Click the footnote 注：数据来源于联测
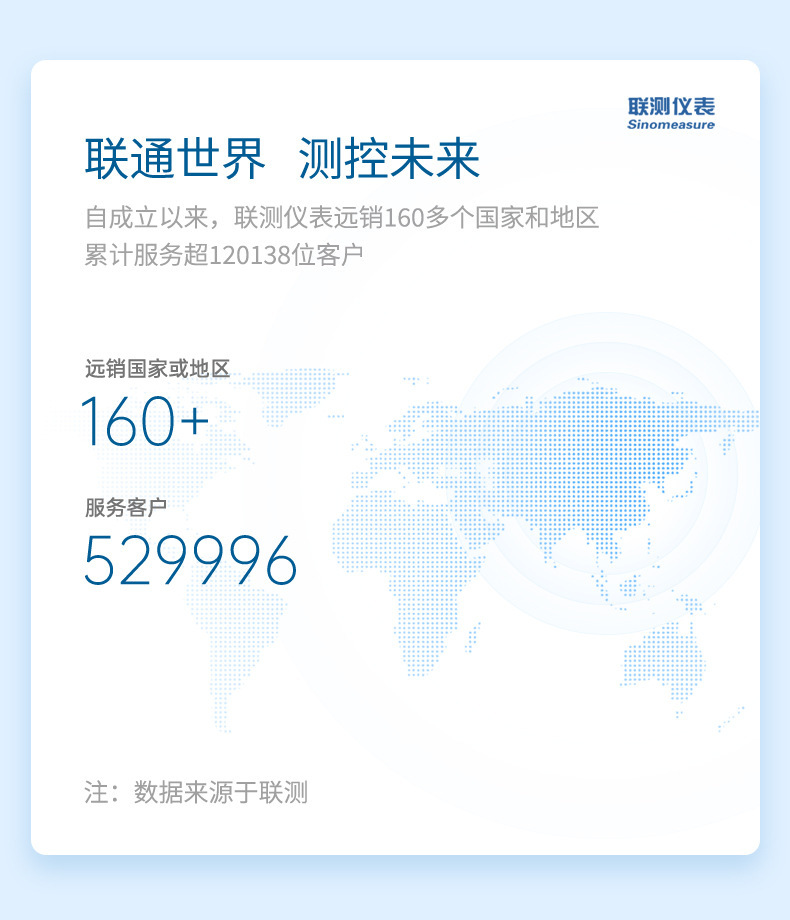790x920 pixels. [196, 793]
